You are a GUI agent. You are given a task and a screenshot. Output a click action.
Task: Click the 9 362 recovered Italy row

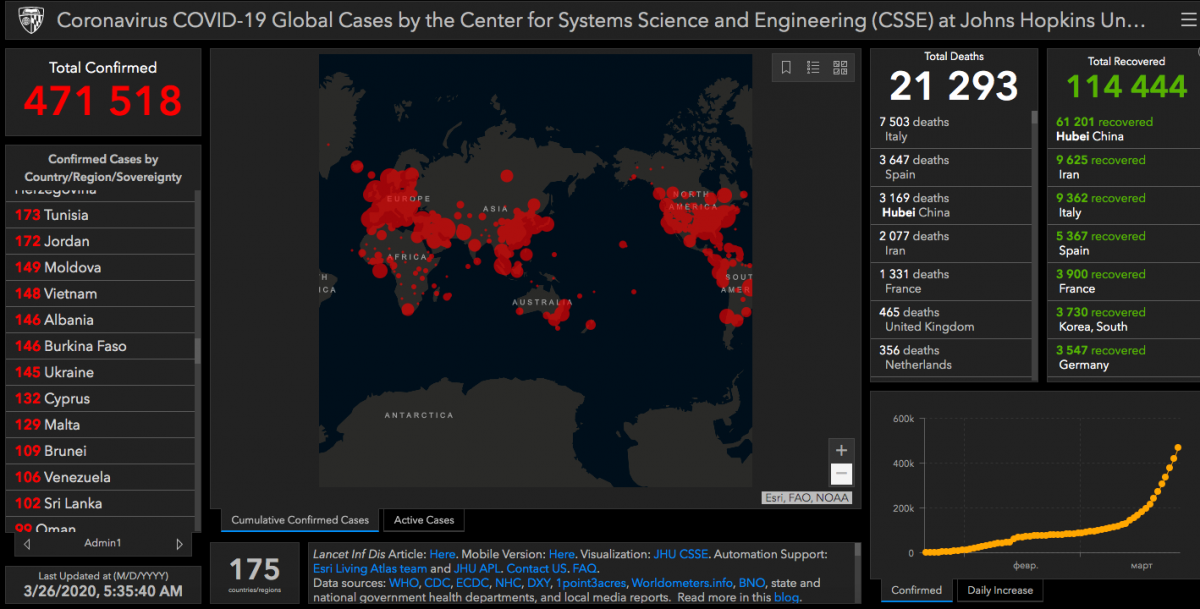pos(1123,205)
